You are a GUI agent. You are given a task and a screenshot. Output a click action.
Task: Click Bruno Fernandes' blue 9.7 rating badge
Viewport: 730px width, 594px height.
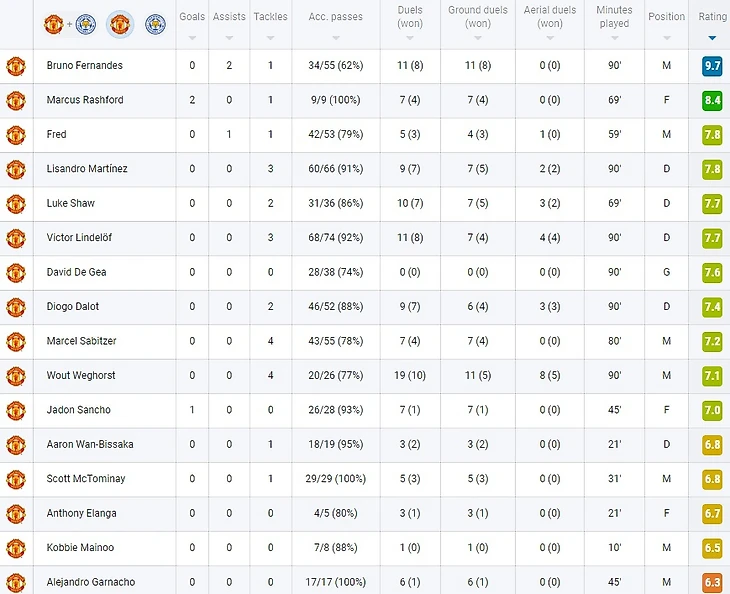click(712, 66)
